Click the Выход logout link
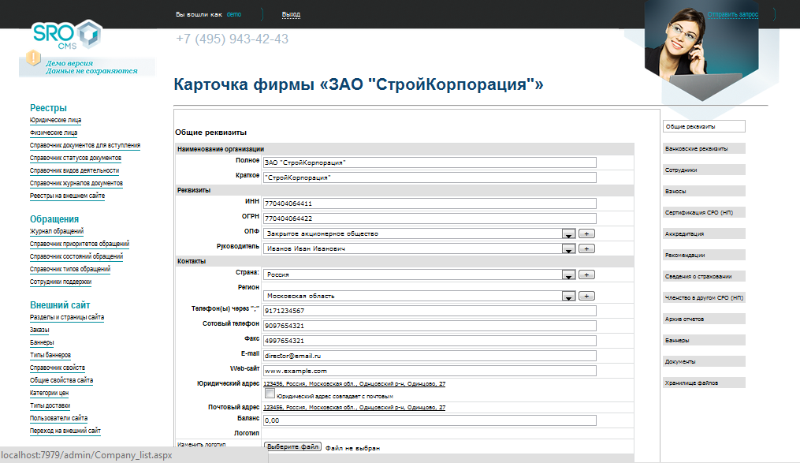The height and width of the screenshot is (463, 800). point(291,15)
